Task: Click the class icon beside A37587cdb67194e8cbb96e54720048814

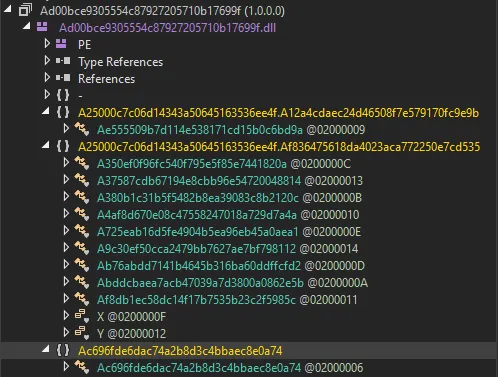Action: click(82, 180)
